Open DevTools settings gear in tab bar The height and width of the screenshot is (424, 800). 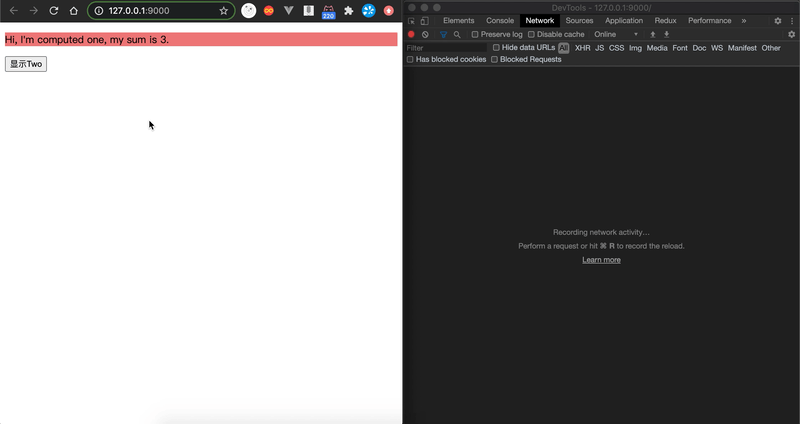tap(778, 21)
